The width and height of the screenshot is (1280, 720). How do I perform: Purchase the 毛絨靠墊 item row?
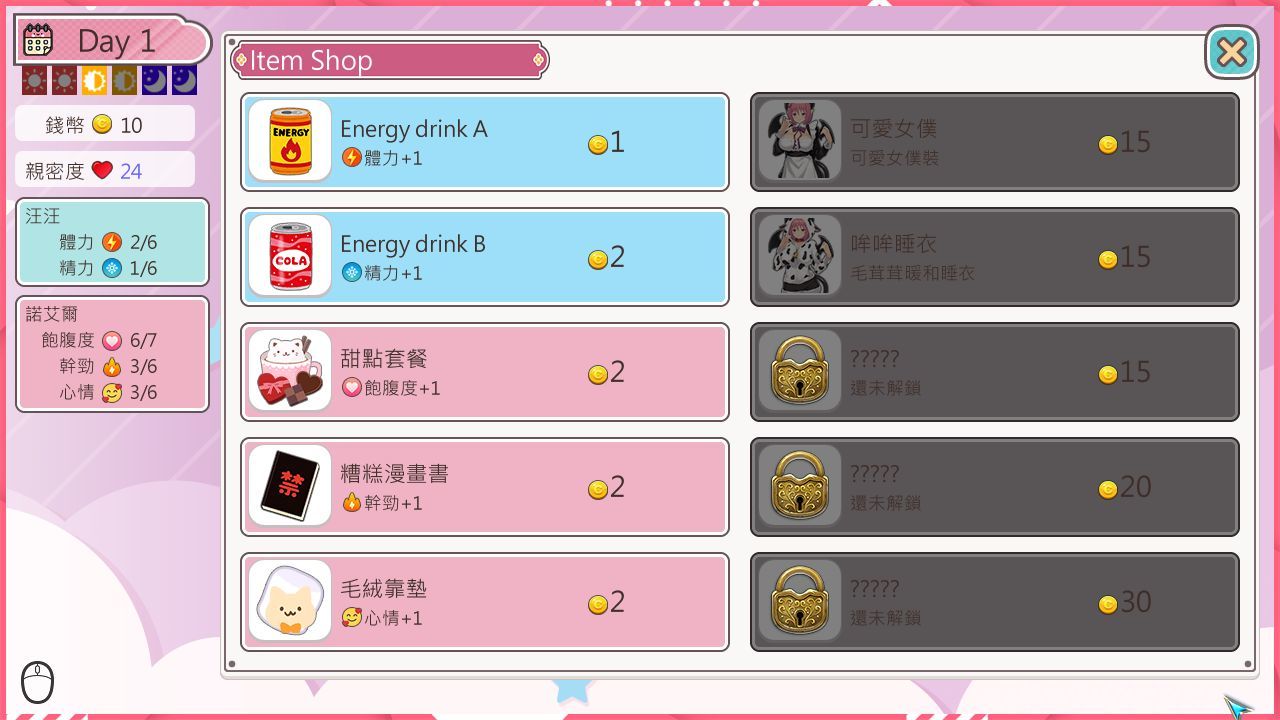coord(485,601)
